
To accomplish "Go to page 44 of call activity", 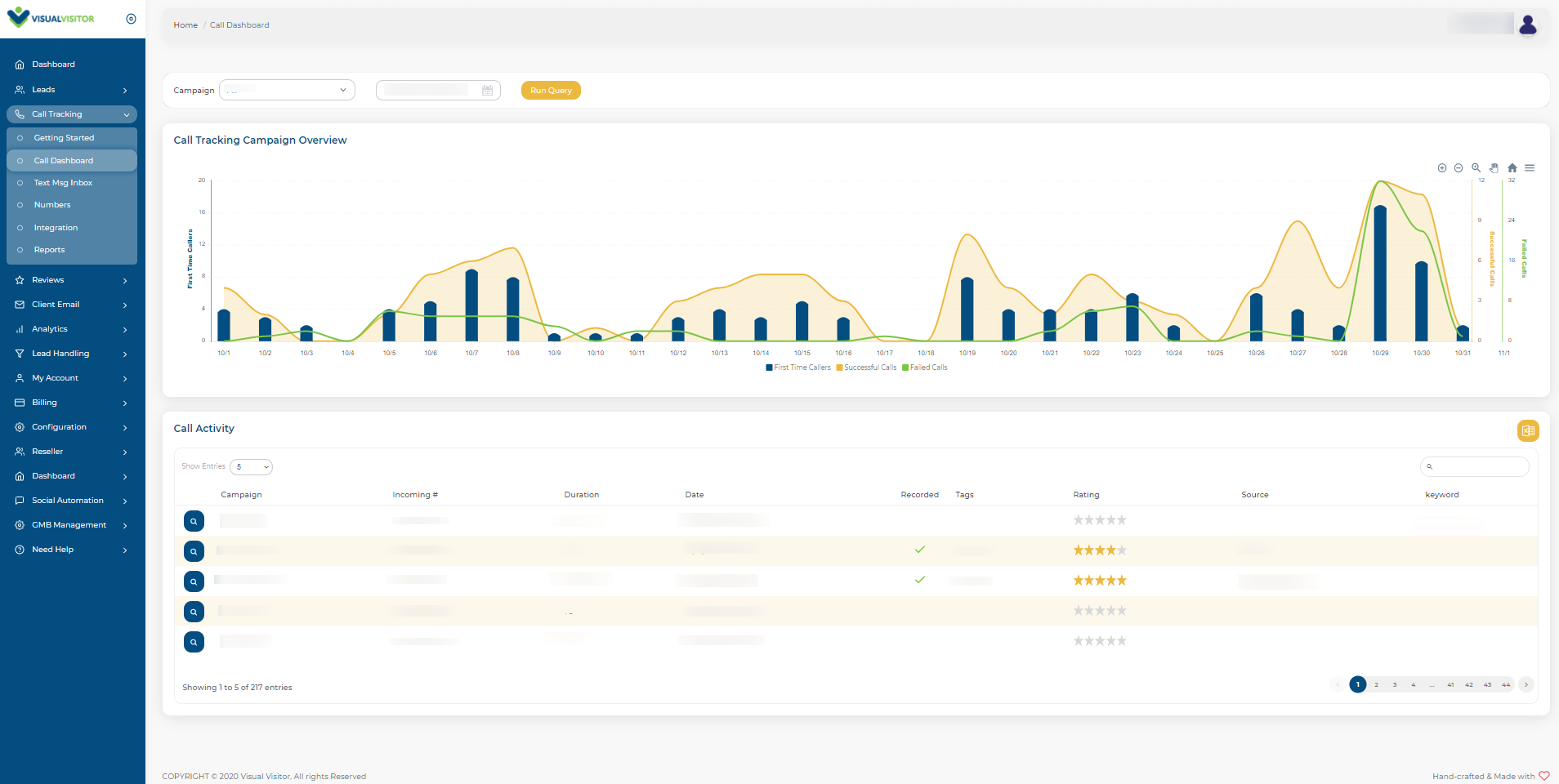I will tap(1506, 684).
